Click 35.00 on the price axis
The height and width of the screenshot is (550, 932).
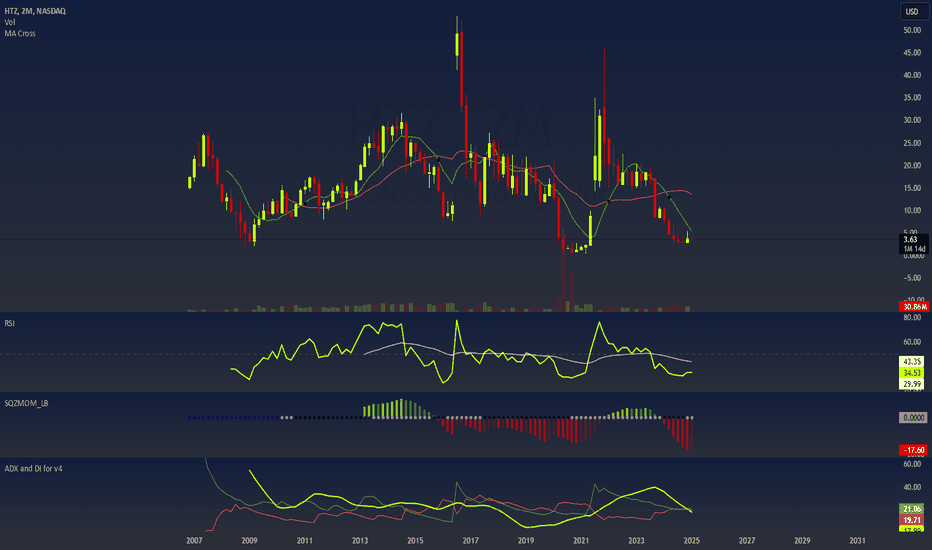(912, 98)
